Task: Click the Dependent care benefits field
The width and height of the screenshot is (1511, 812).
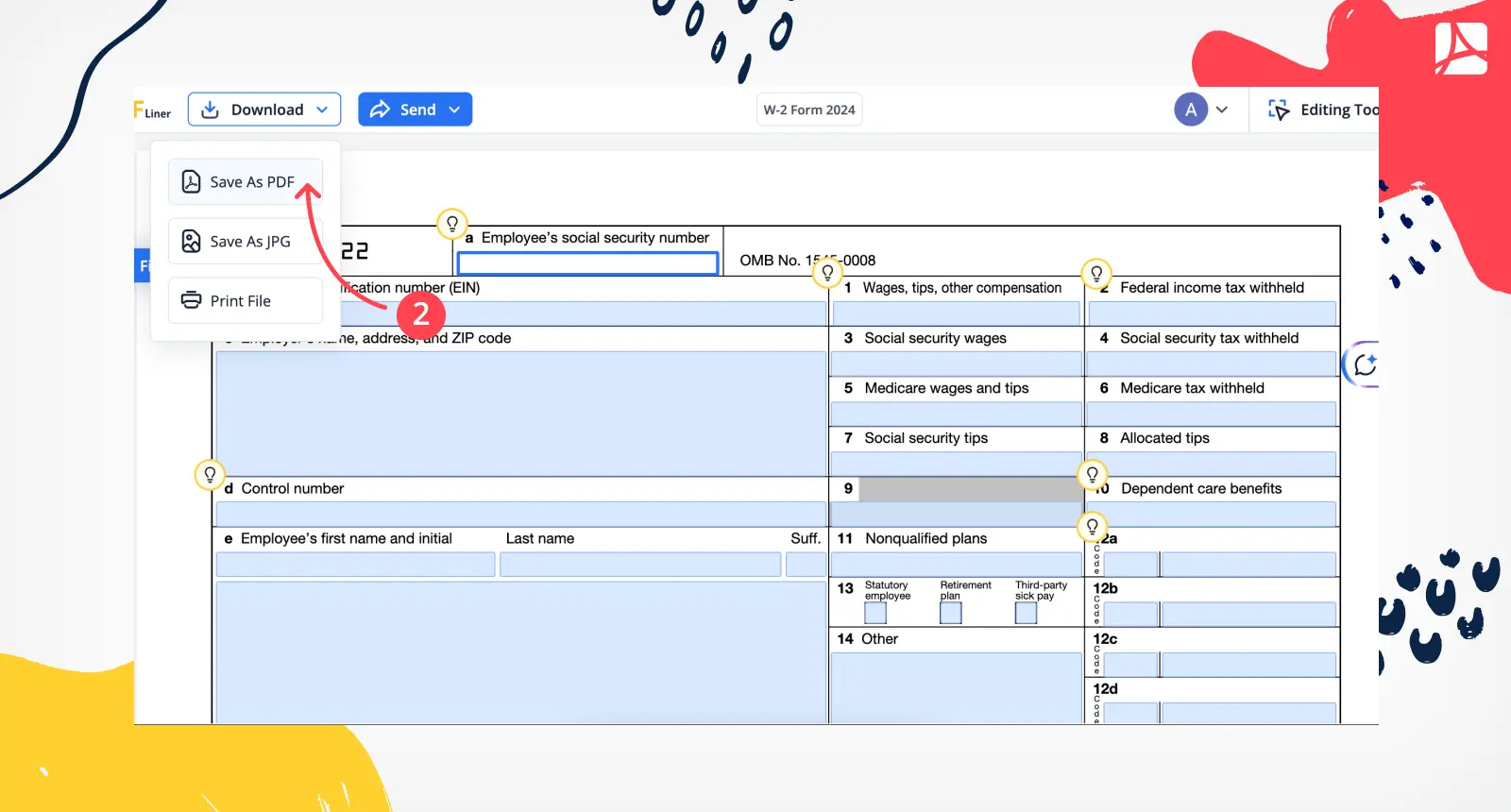Action: point(1212,514)
